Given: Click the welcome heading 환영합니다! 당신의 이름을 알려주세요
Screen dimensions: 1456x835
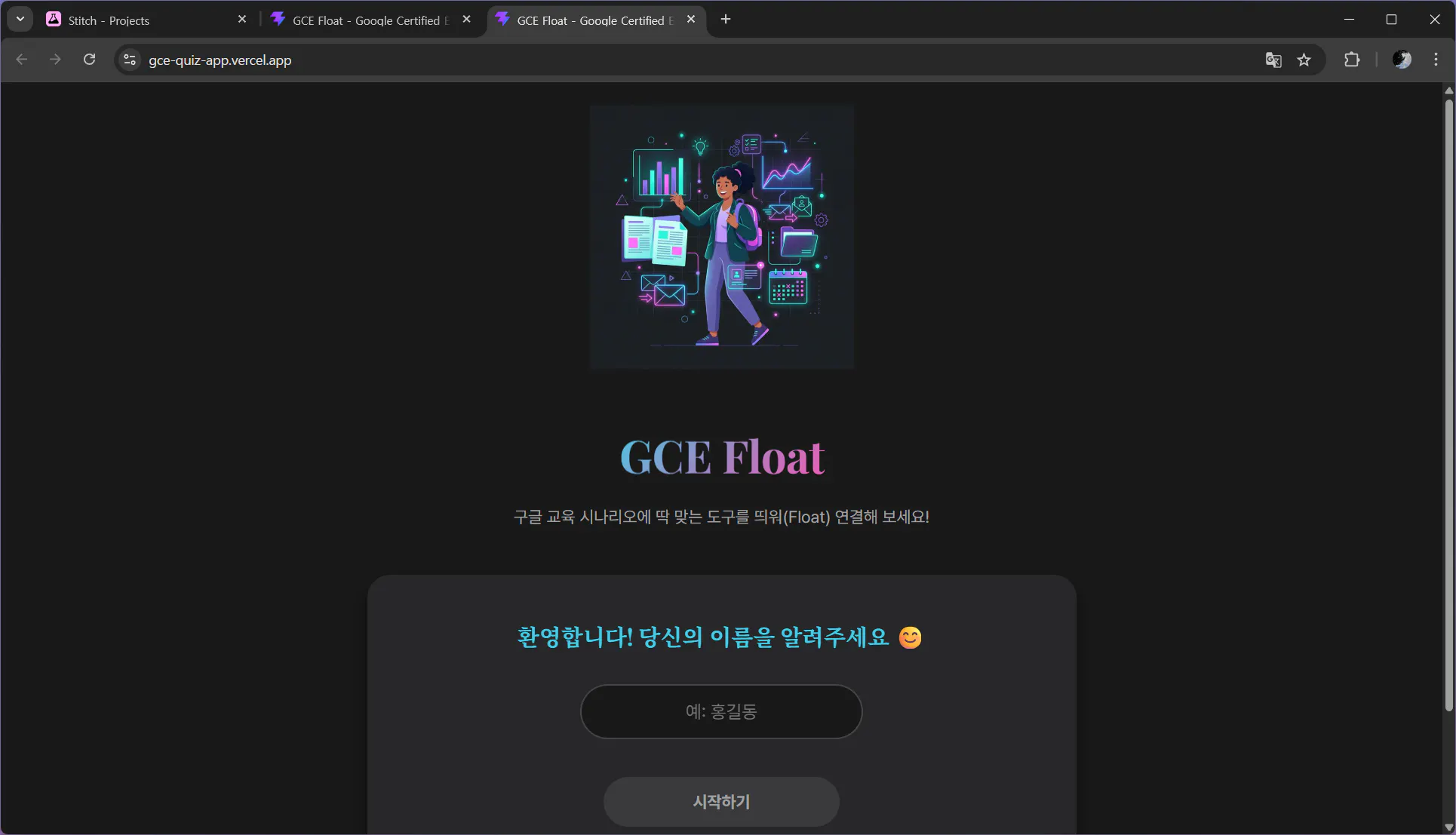Looking at the screenshot, I should click(x=720, y=637).
